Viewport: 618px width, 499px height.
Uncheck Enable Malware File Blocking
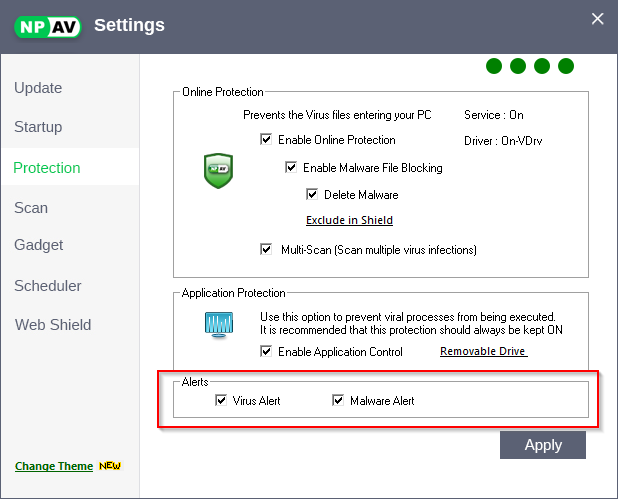[x=291, y=168]
